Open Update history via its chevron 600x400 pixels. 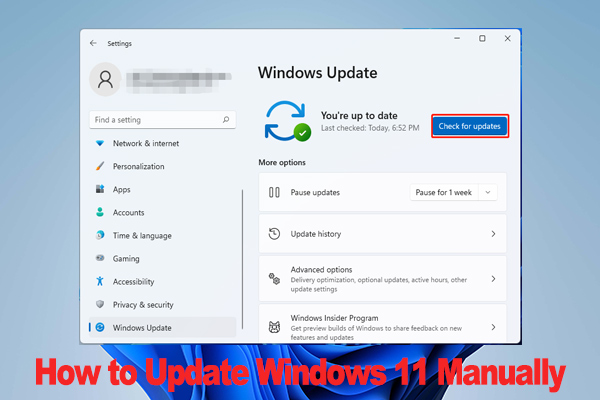(493, 234)
